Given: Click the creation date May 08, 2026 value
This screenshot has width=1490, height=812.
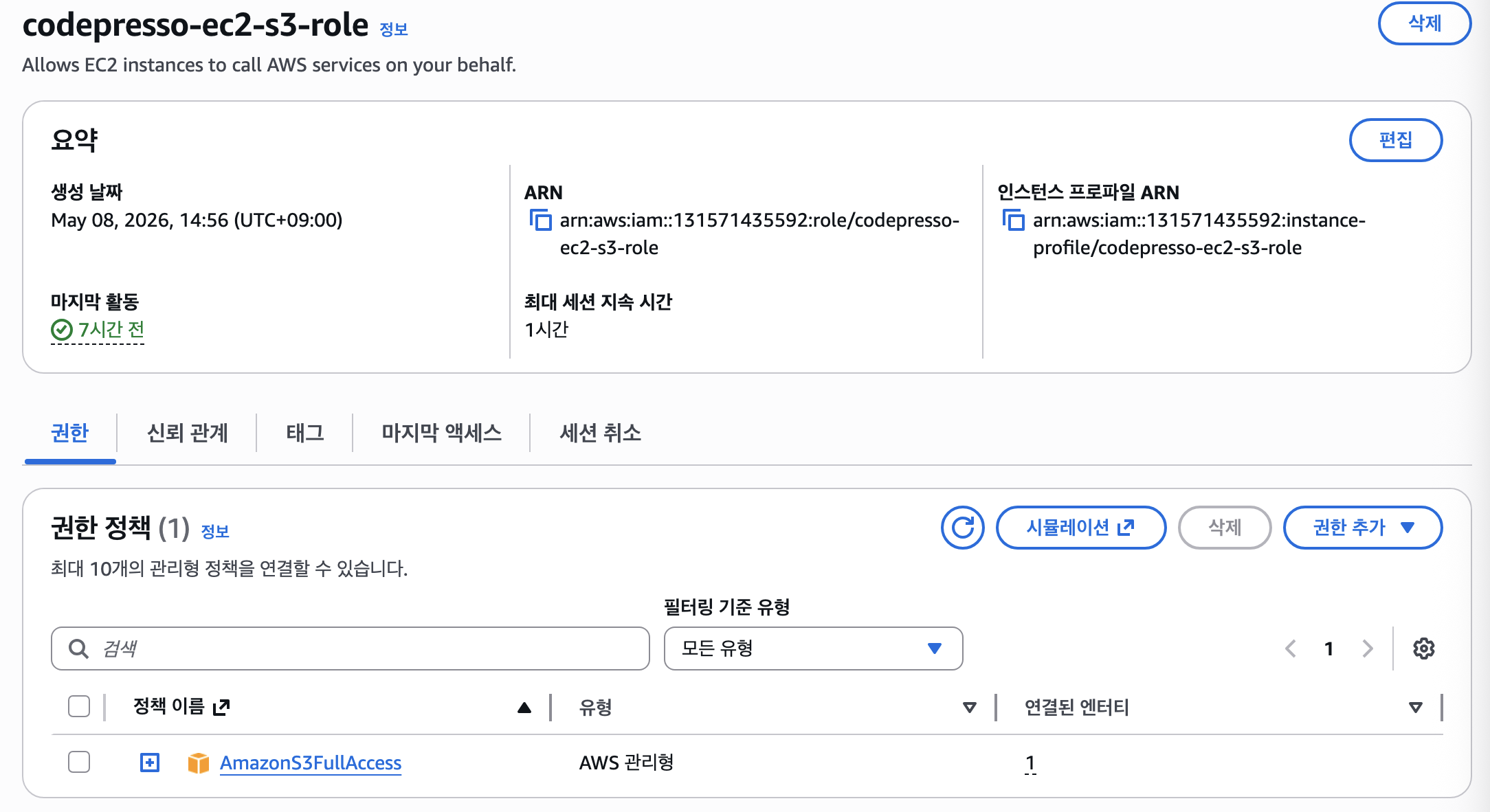Looking at the screenshot, I should 197,220.
